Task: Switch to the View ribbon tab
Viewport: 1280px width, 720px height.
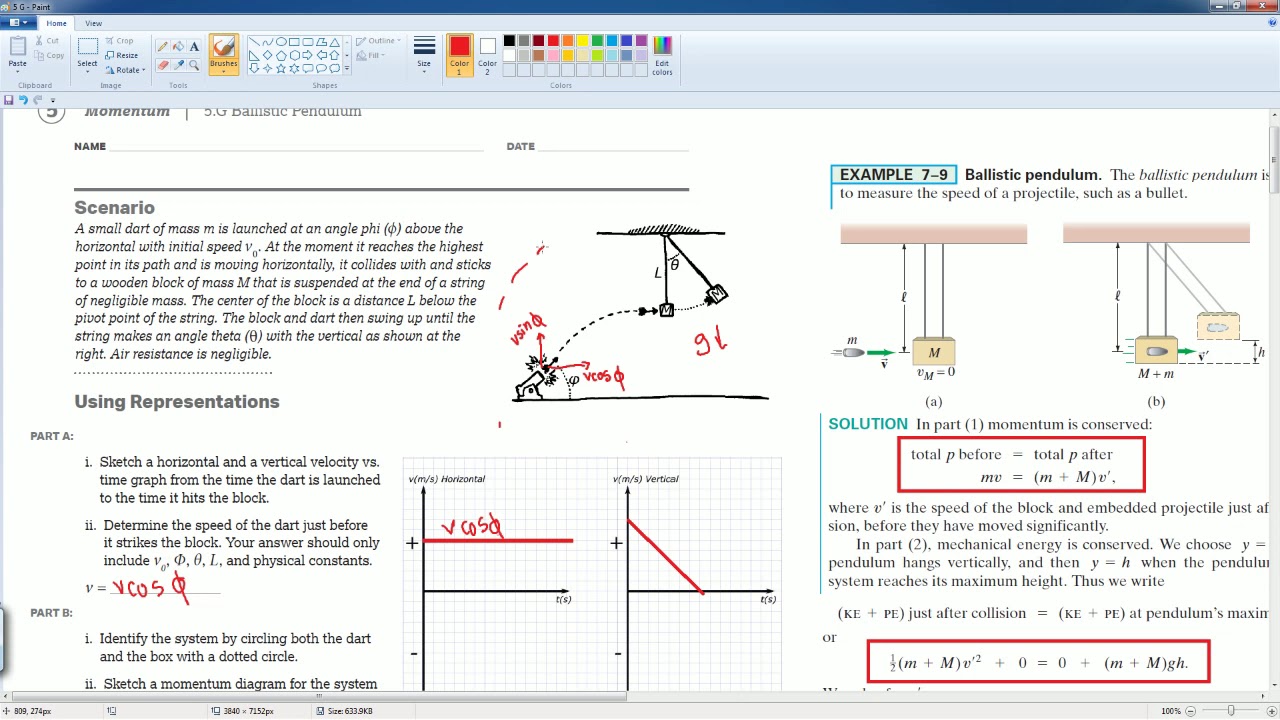Action: tap(93, 23)
